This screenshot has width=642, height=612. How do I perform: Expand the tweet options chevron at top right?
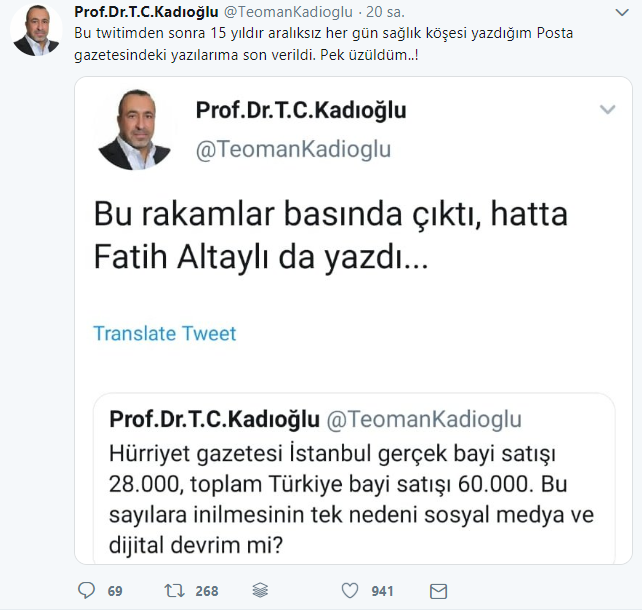(622, 13)
